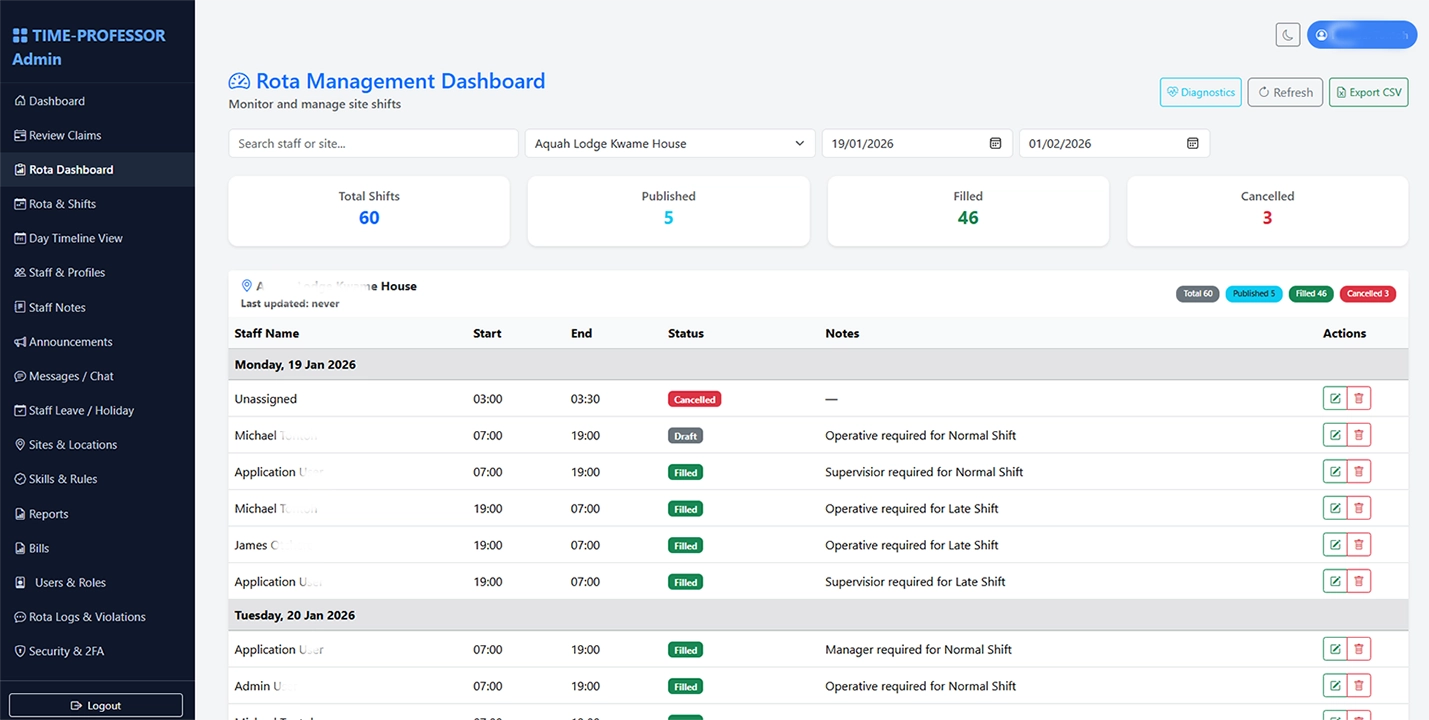View the Filled 46 progress card
The image size is (1429, 720).
pyautogui.click(x=967, y=210)
